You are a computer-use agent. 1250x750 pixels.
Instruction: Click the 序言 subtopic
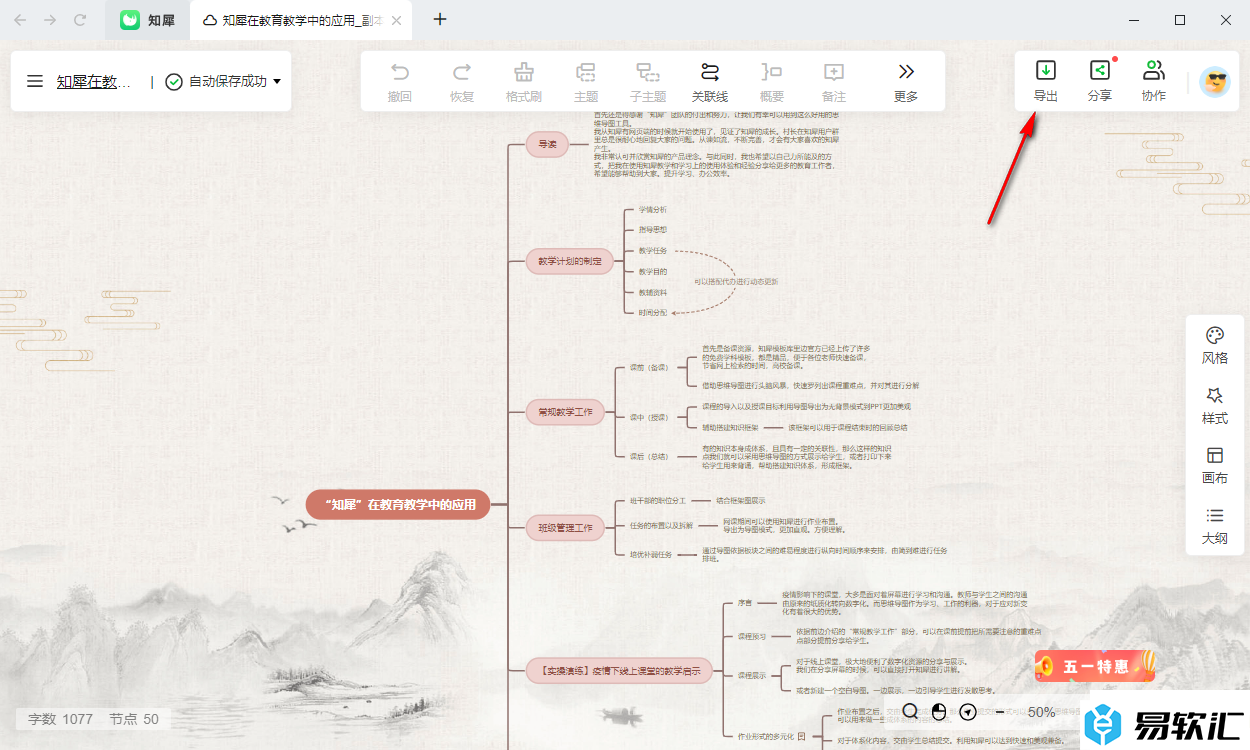[745, 603]
